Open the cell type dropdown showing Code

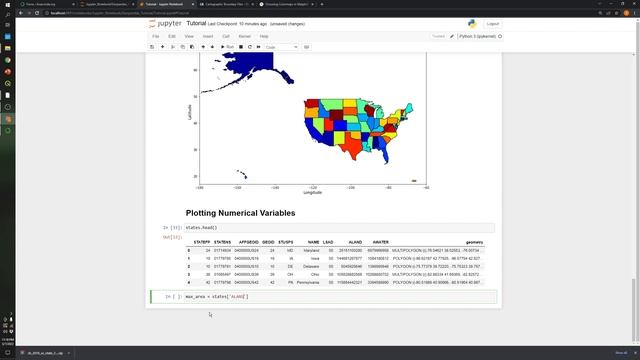coord(282,47)
